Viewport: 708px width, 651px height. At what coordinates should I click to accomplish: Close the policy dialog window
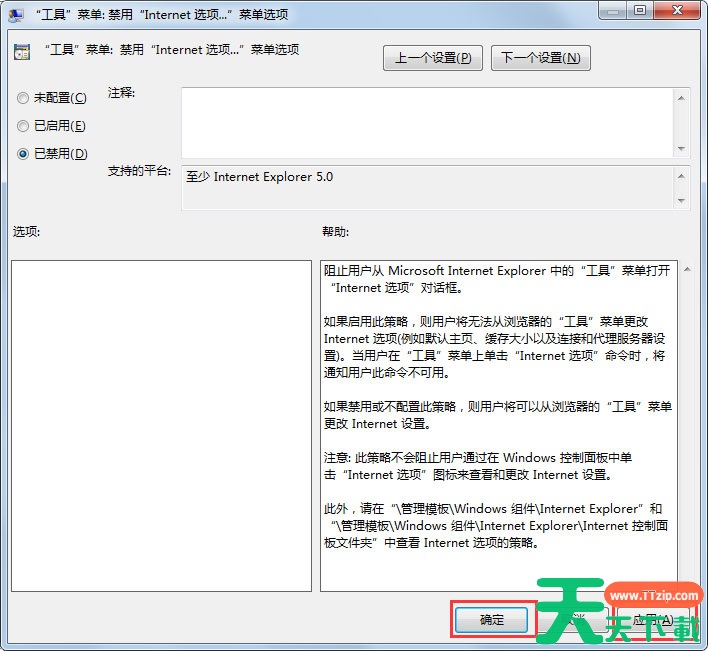point(677,10)
